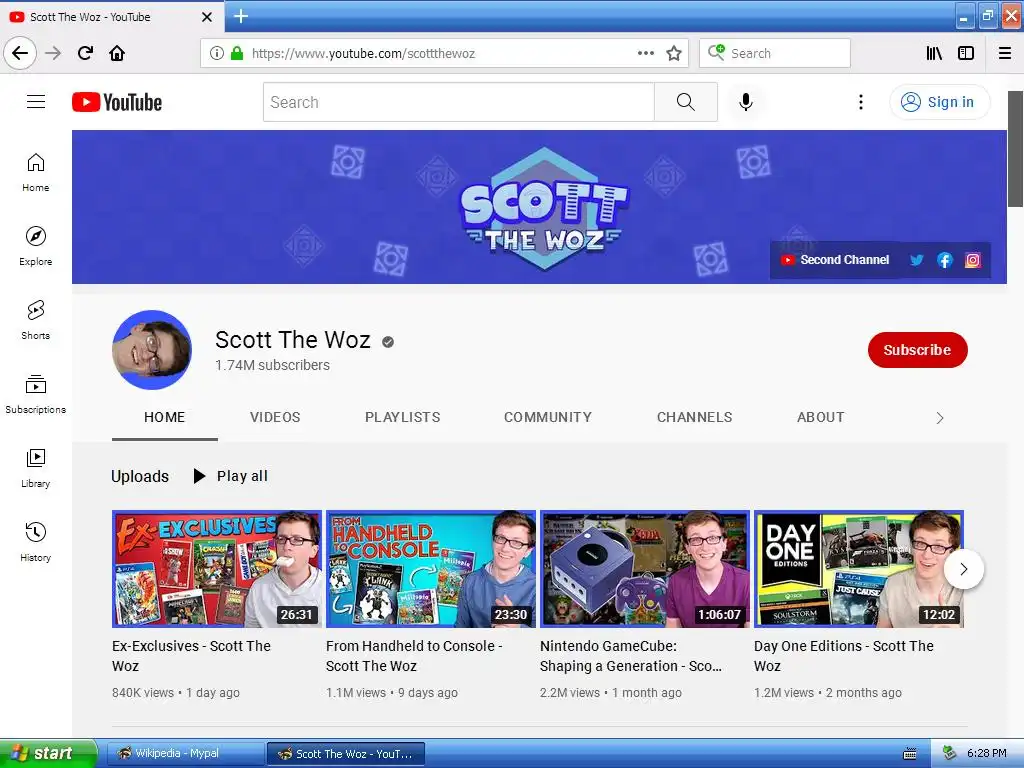This screenshot has height=768, width=1024.
Task: Open Shorts in the YouTube sidebar
Action: point(36,320)
